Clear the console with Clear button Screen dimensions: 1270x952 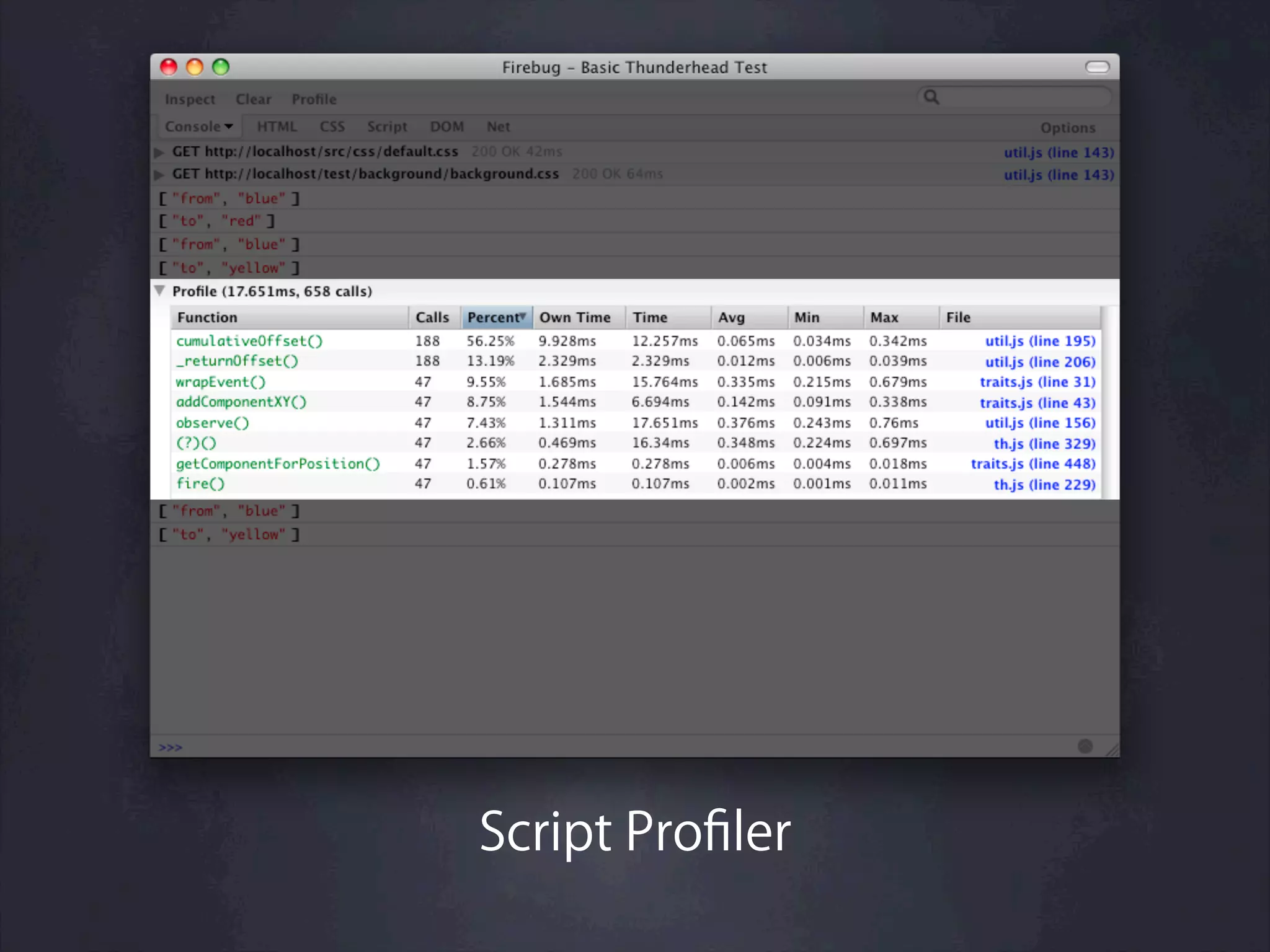(253, 99)
